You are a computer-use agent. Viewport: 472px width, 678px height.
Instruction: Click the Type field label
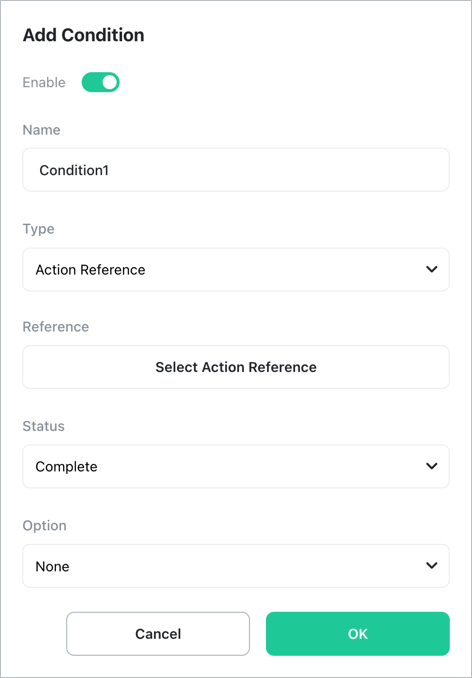[38, 229]
